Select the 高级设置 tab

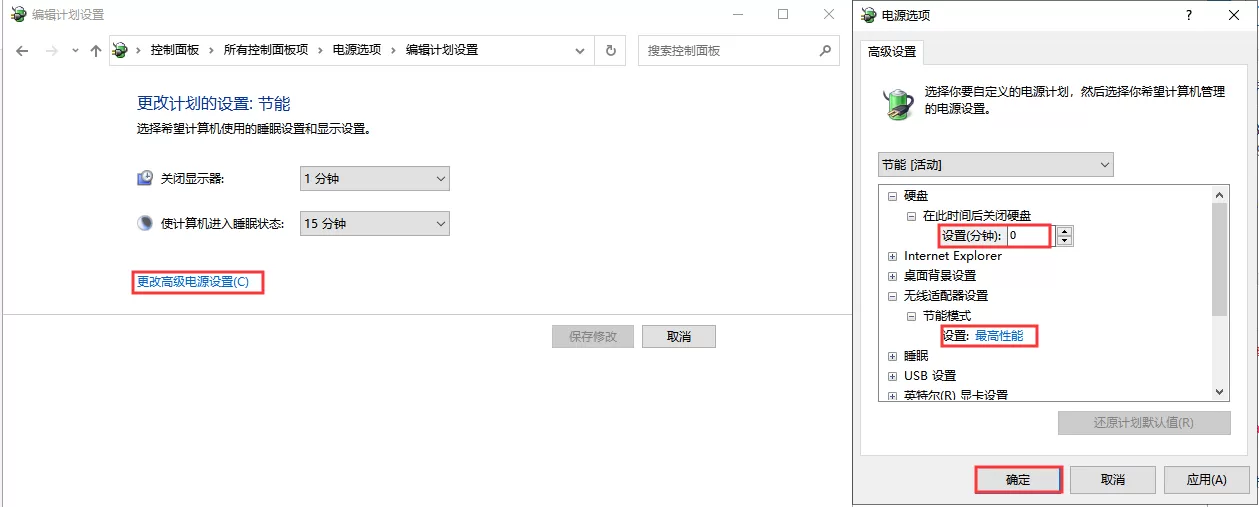(x=892, y=52)
